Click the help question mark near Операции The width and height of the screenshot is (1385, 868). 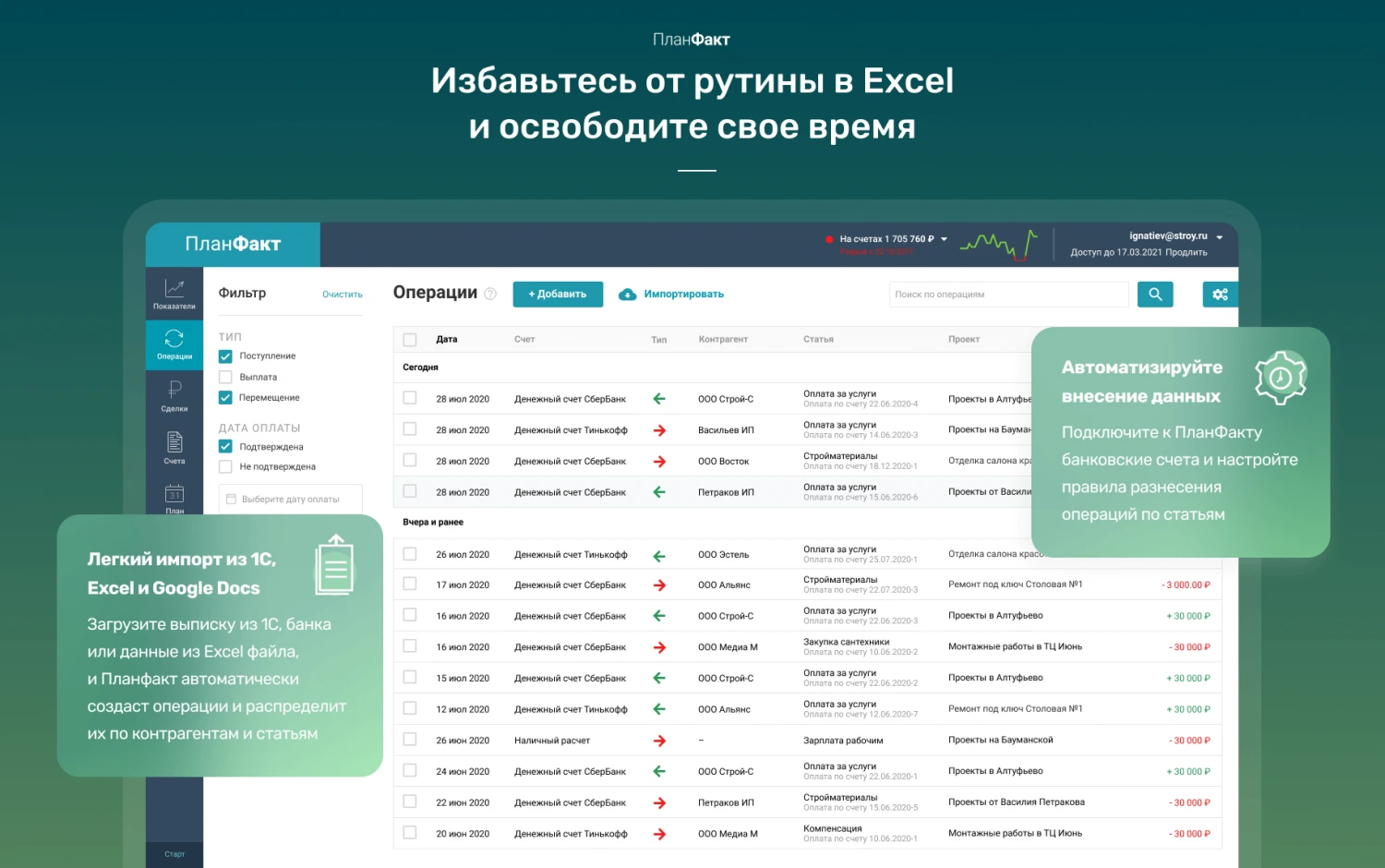click(490, 294)
